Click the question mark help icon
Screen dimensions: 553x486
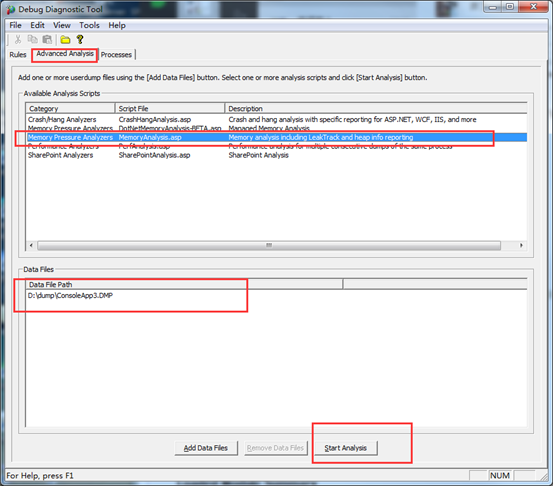pyautogui.click(x=80, y=40)
